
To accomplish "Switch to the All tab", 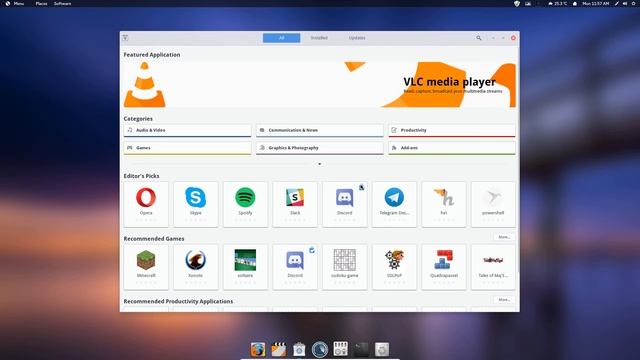I will tap(282, 38).
